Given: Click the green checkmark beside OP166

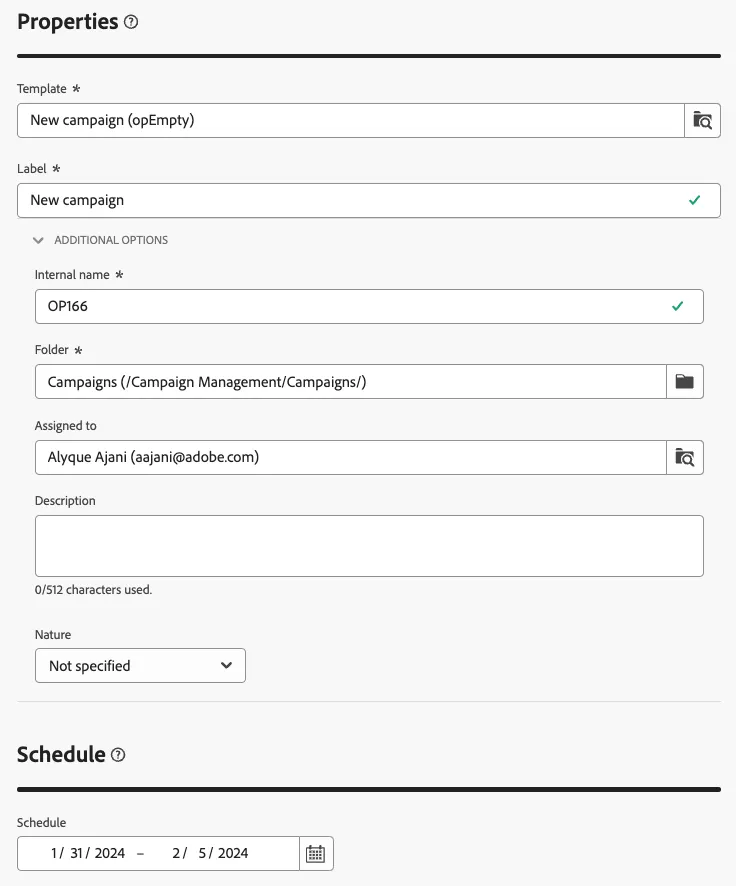Looking at the screenshot, I should pos(678,306).
